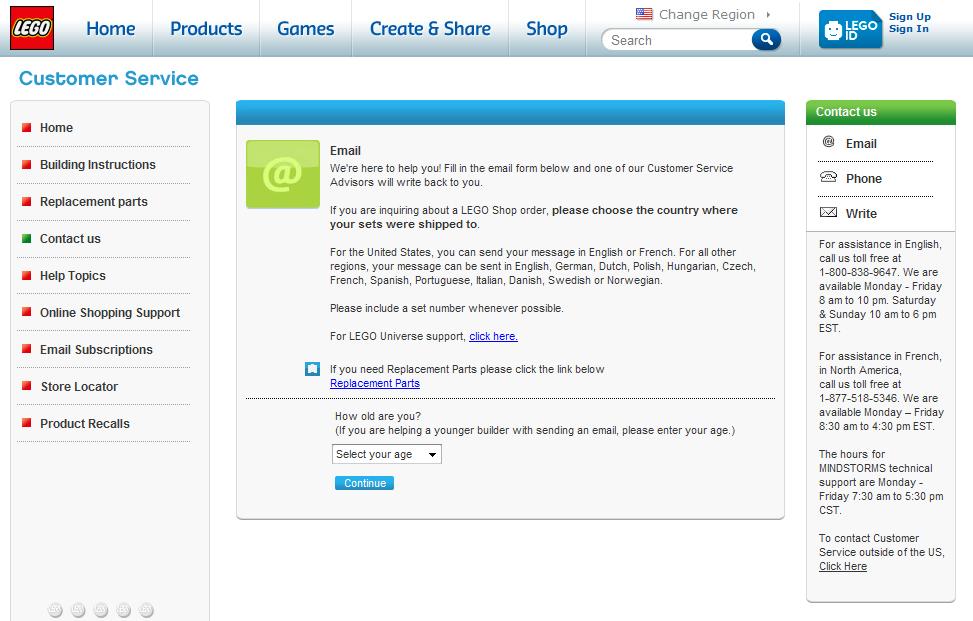Open Online Shopping Support
Image resolution: width=973 pixels, height=621 pixels.
[x=110, y=313]
